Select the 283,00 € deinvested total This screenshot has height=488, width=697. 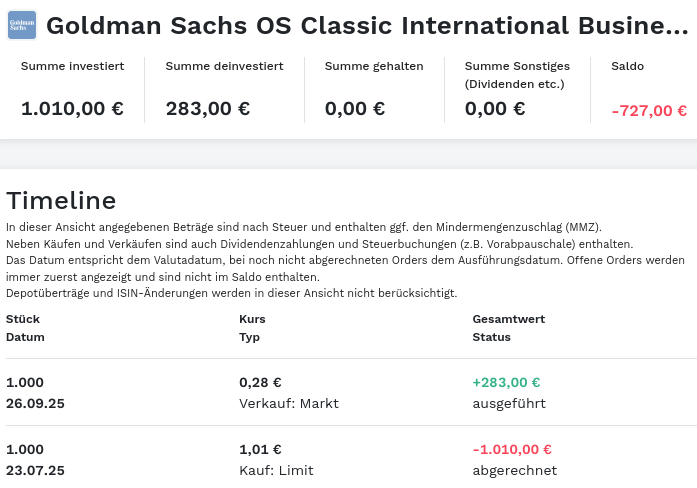208,109
